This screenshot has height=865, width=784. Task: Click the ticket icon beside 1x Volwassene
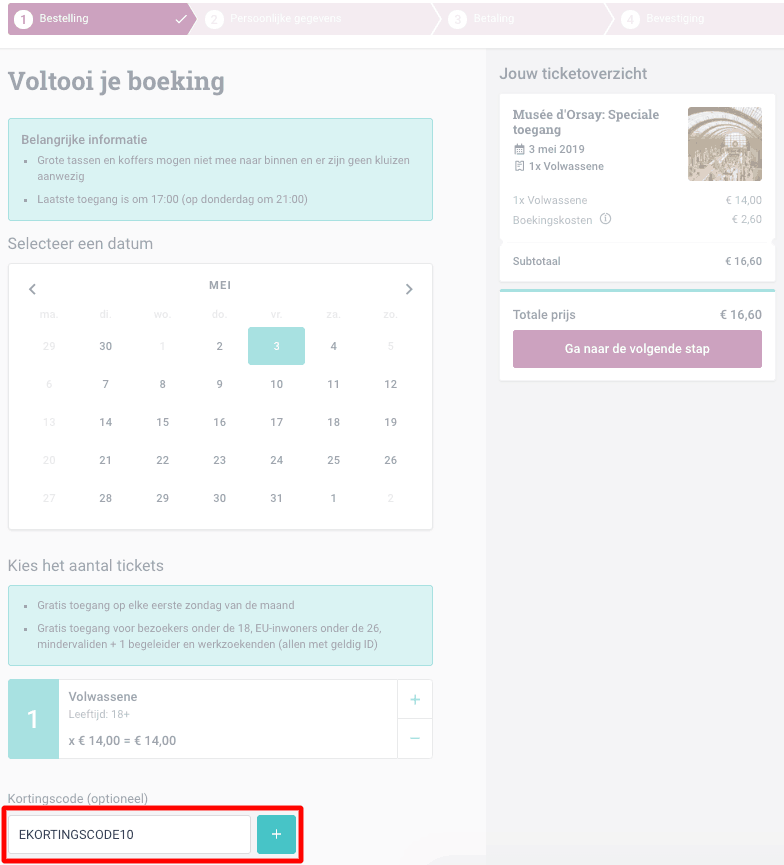[x=519, y=166]
